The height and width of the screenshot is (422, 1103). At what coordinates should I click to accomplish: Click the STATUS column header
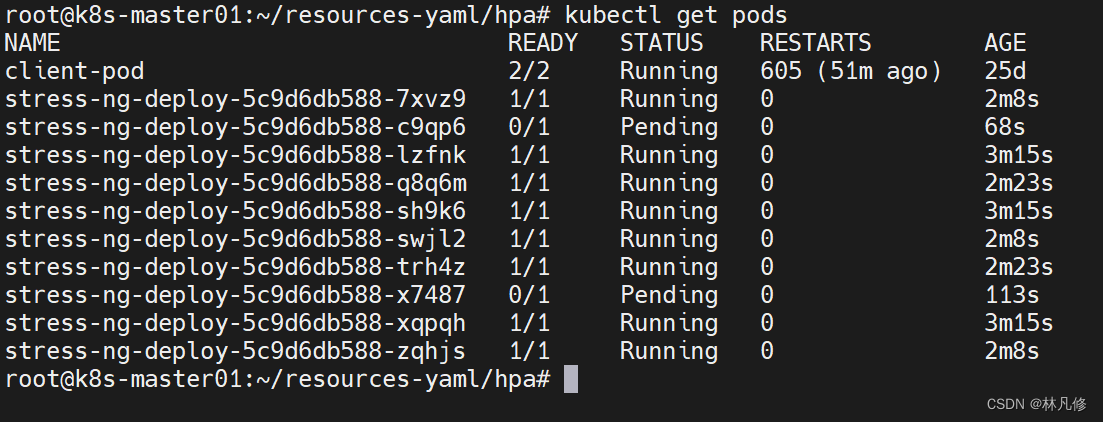[x=661, y=43]
